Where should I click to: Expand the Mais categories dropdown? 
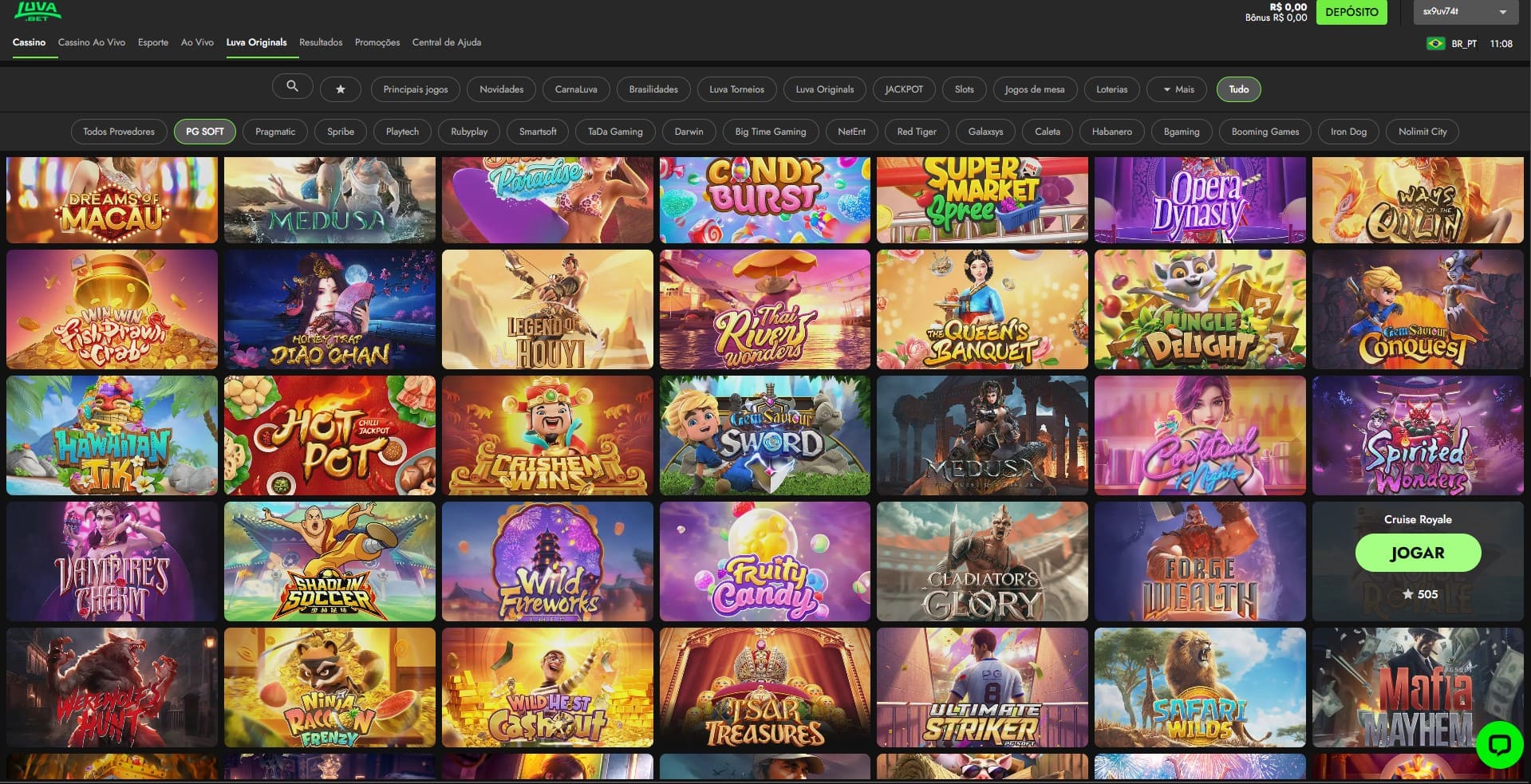click(x=1178, y=89)
